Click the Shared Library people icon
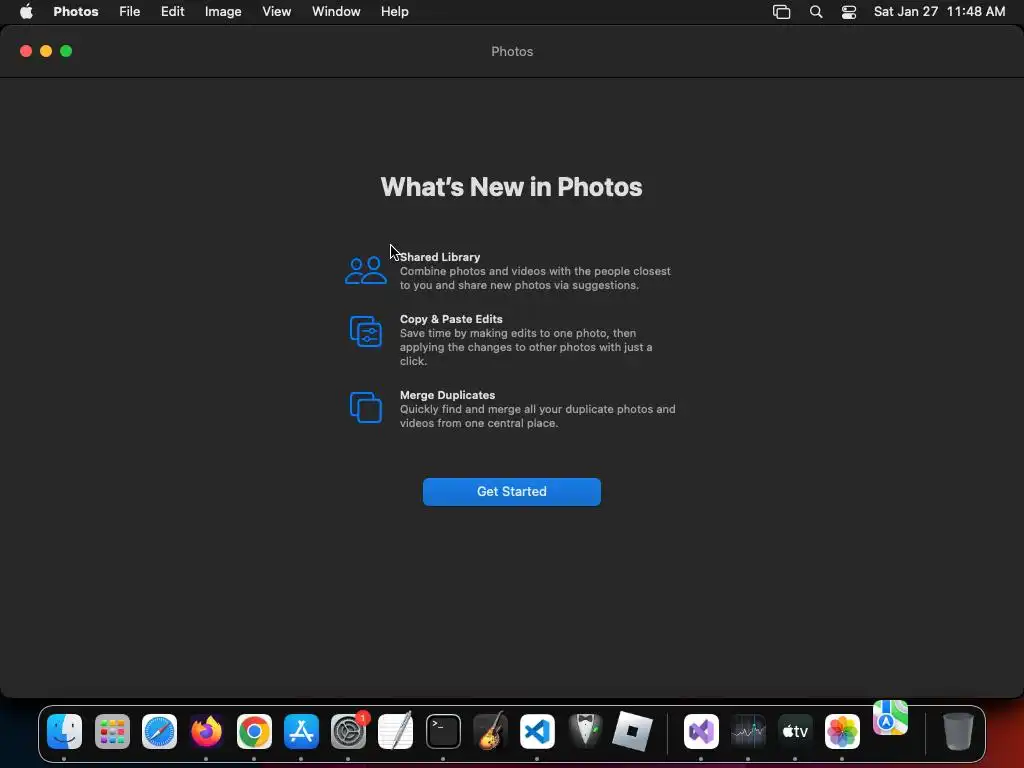The width and height of the screenshot is (1024, 768). pyautogui.click(x=366, y=270)
